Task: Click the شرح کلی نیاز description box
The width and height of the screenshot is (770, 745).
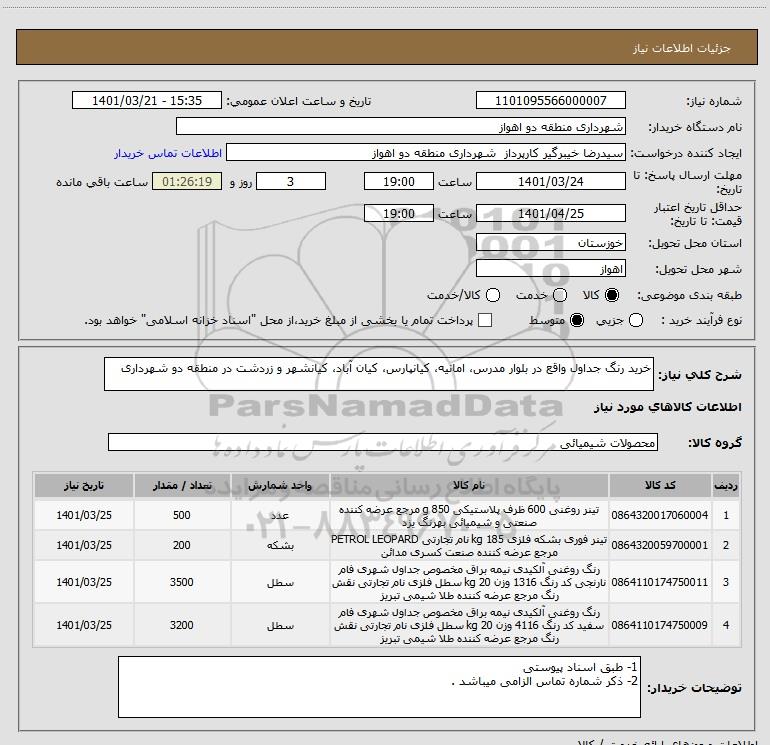Action: (x=379, y=374)
